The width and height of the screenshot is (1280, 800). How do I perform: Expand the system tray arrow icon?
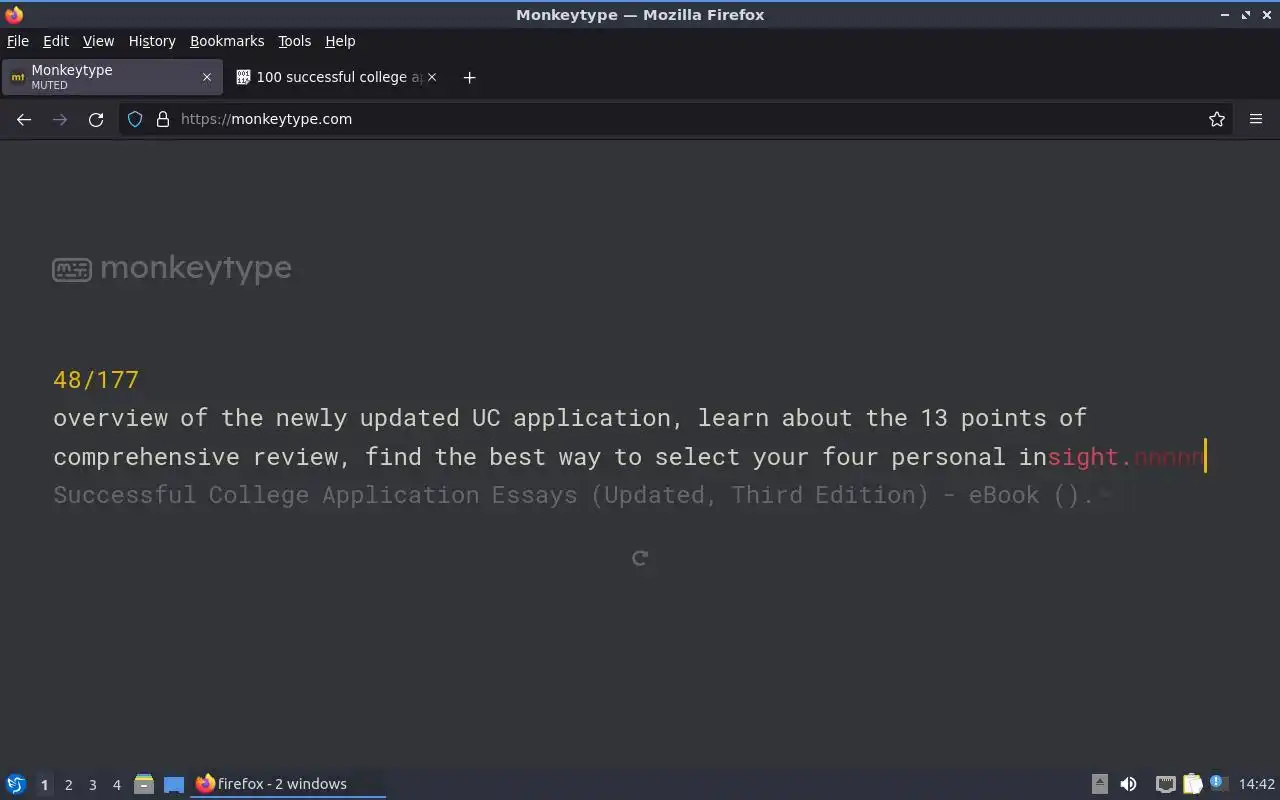pyautogui.click(x=1100, y=784)
